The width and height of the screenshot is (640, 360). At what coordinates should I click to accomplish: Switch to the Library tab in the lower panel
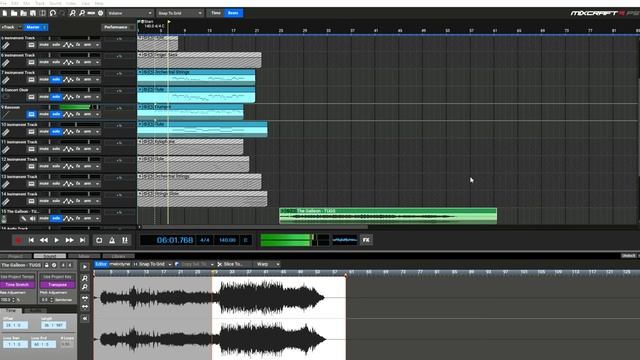[118, 256]
